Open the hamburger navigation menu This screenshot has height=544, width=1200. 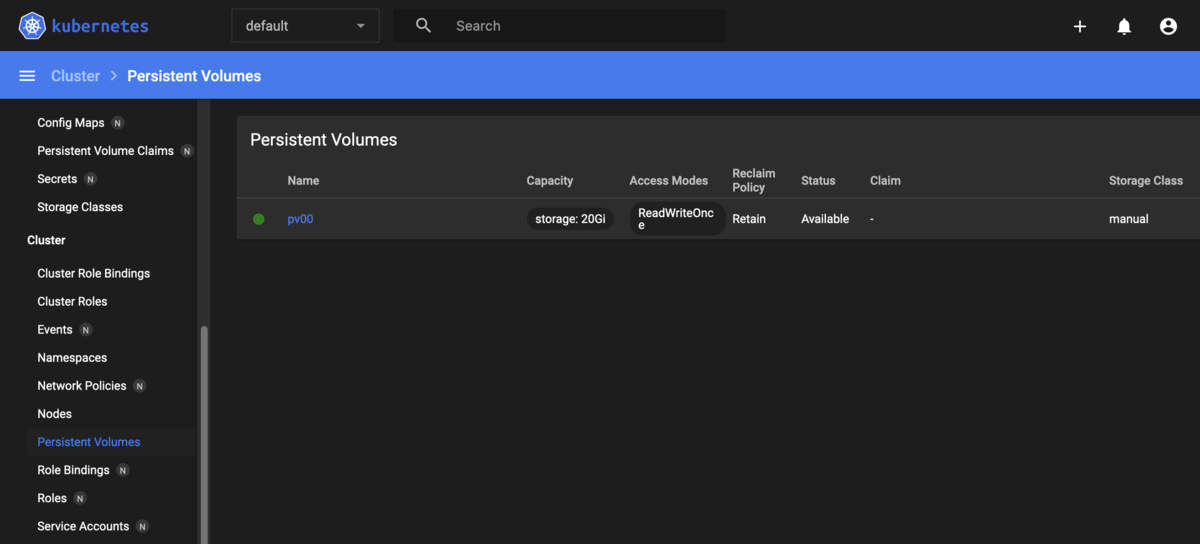pos(27,76)
